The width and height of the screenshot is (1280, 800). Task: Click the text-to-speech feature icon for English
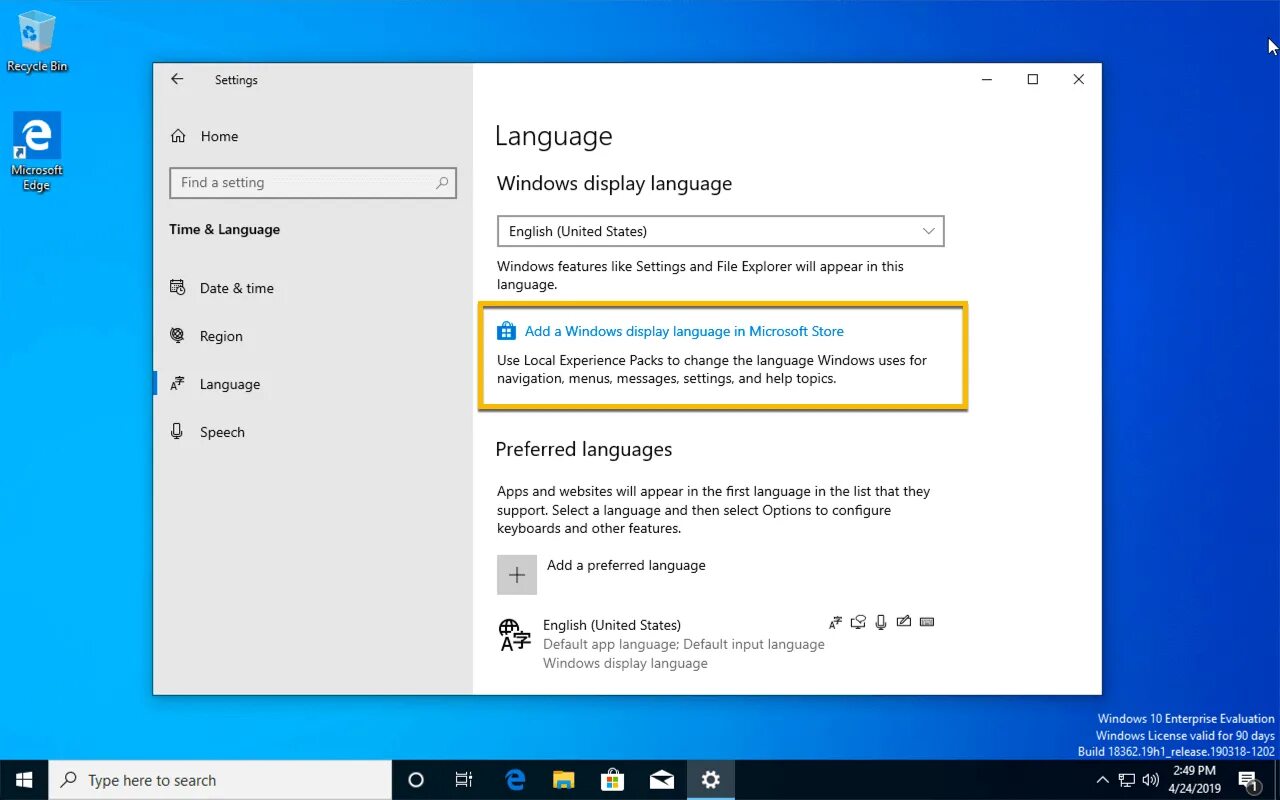858,622
